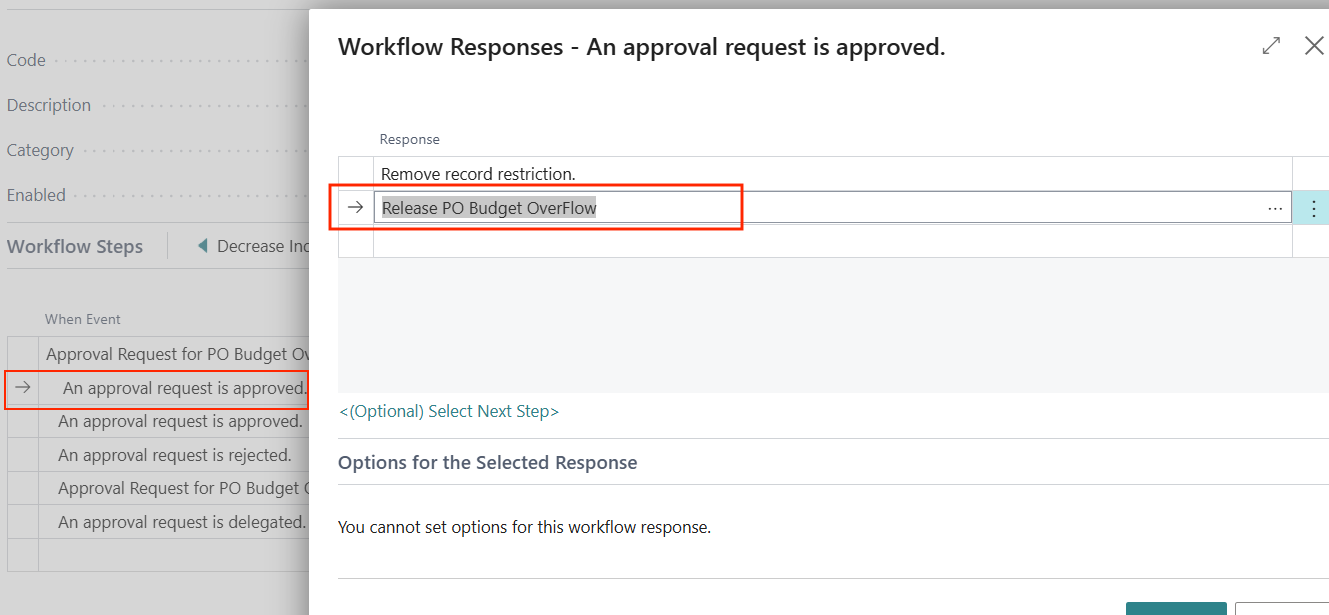
Task: Close the Workflow Responses dialog
Action: pyautogui.click(x=1314, y=46)
